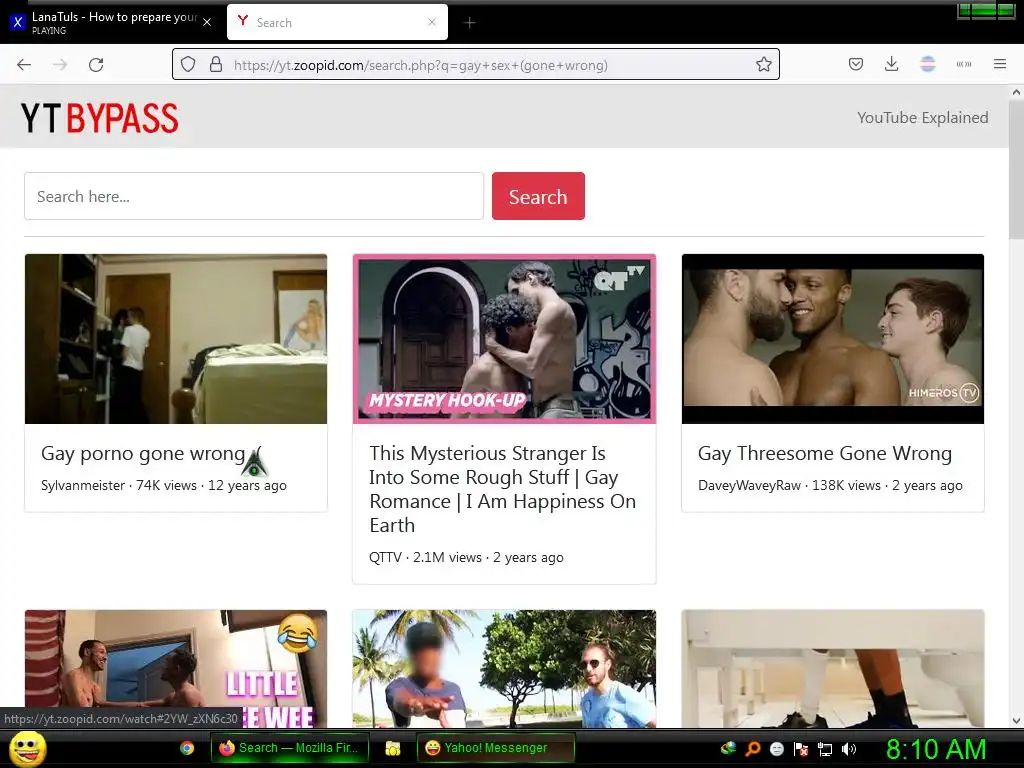Click the scrollbar up arrow
This screenshot has height=768, width=1024.
point(1016,92)
